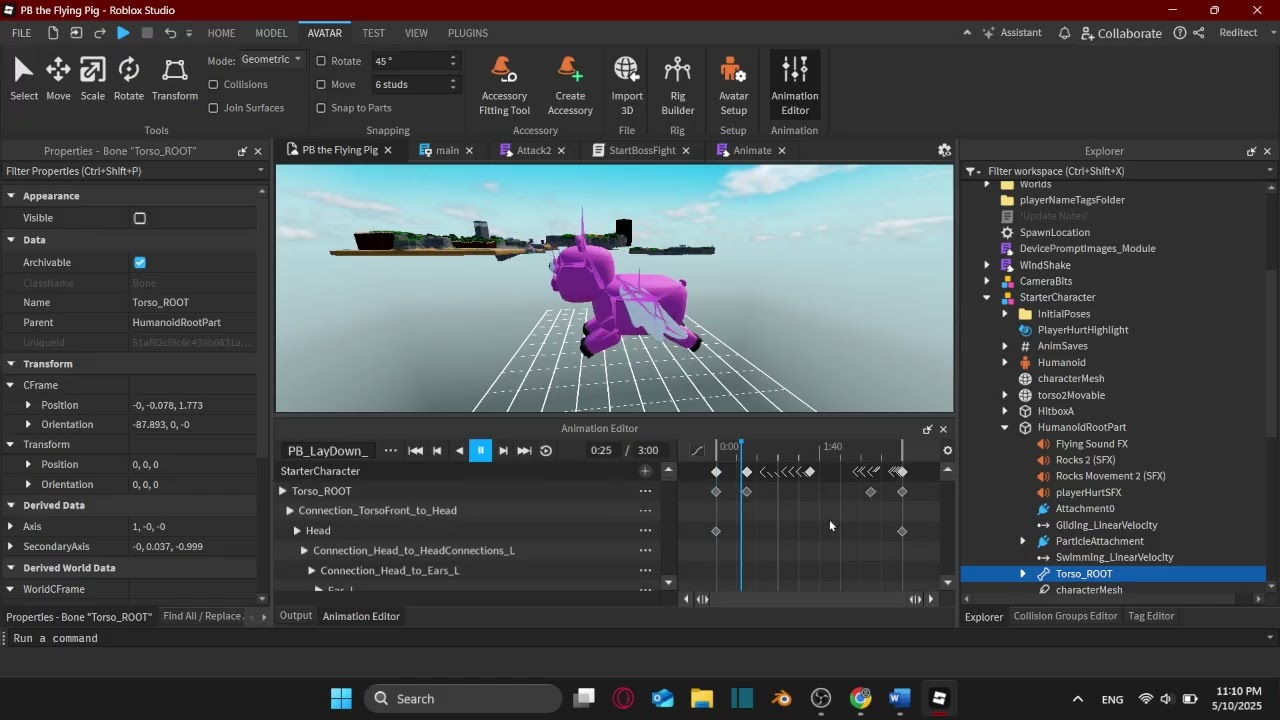Open the curve editor in the Animation Editor
Viewport: 1280px width, 720px height.
[x=697, y=451]
